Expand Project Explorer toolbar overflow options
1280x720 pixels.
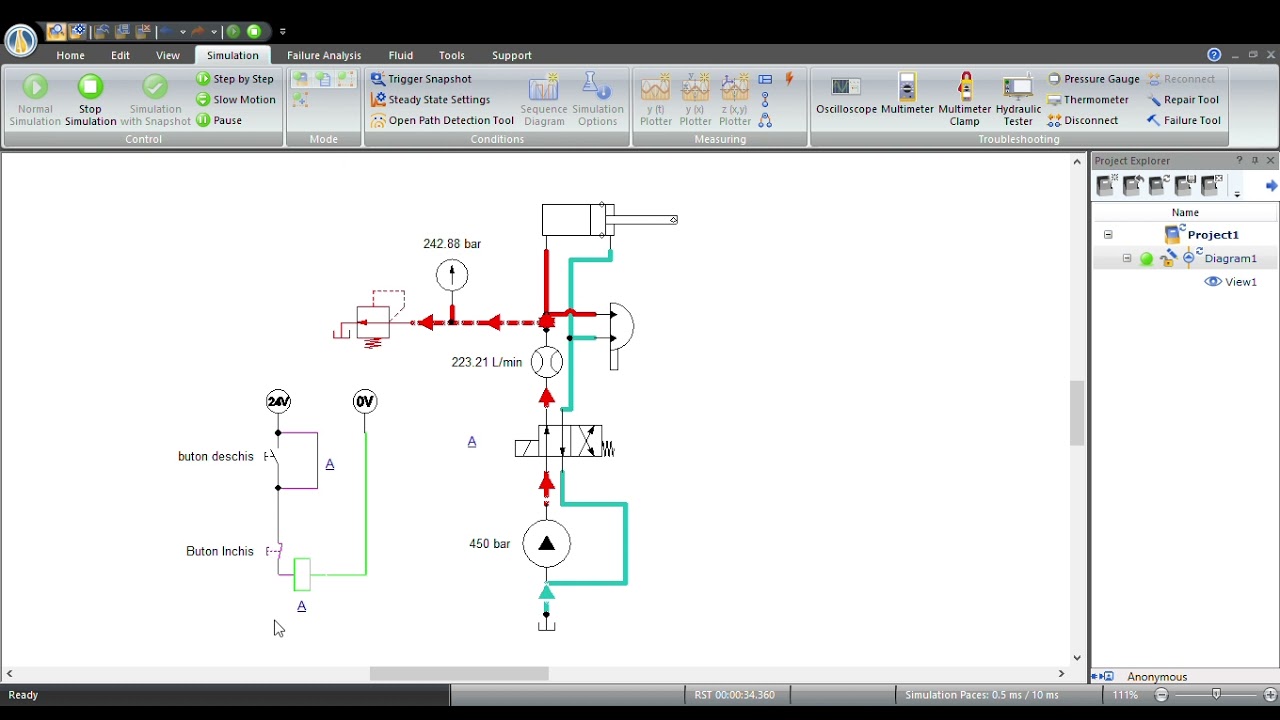(1237, 193)
